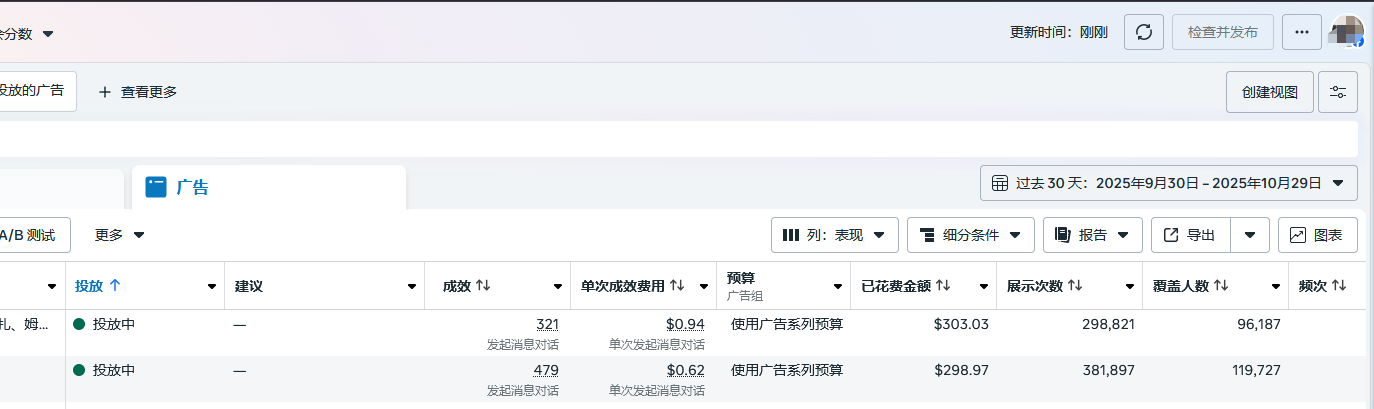
Task: Click the refresh icon beside 更新时间
Action: point(1144,32)
